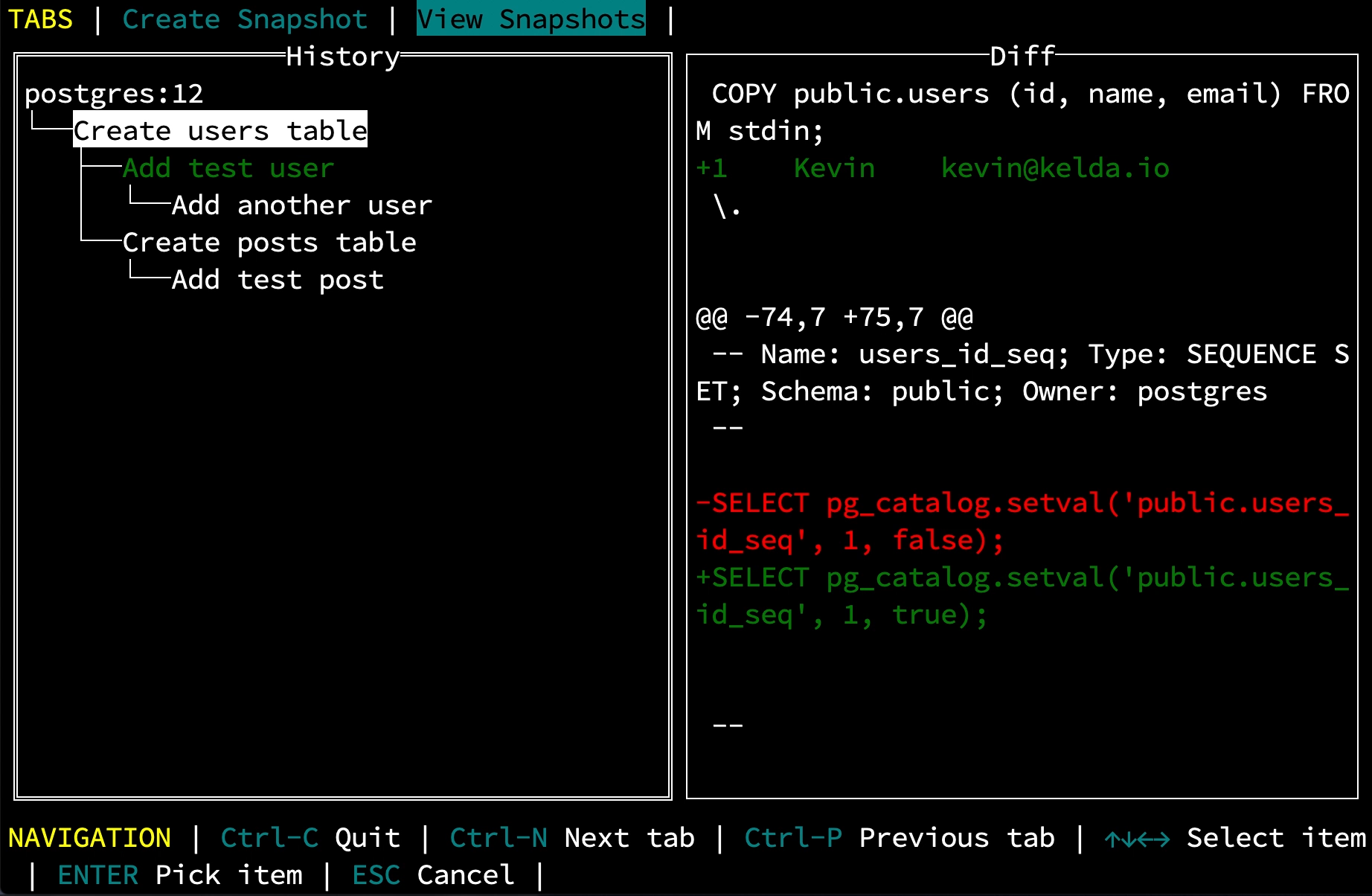This screenshot has height=896, width=1372.
Task: Click the Ctrl-N Next tab hint
Action: click(571, 838)
